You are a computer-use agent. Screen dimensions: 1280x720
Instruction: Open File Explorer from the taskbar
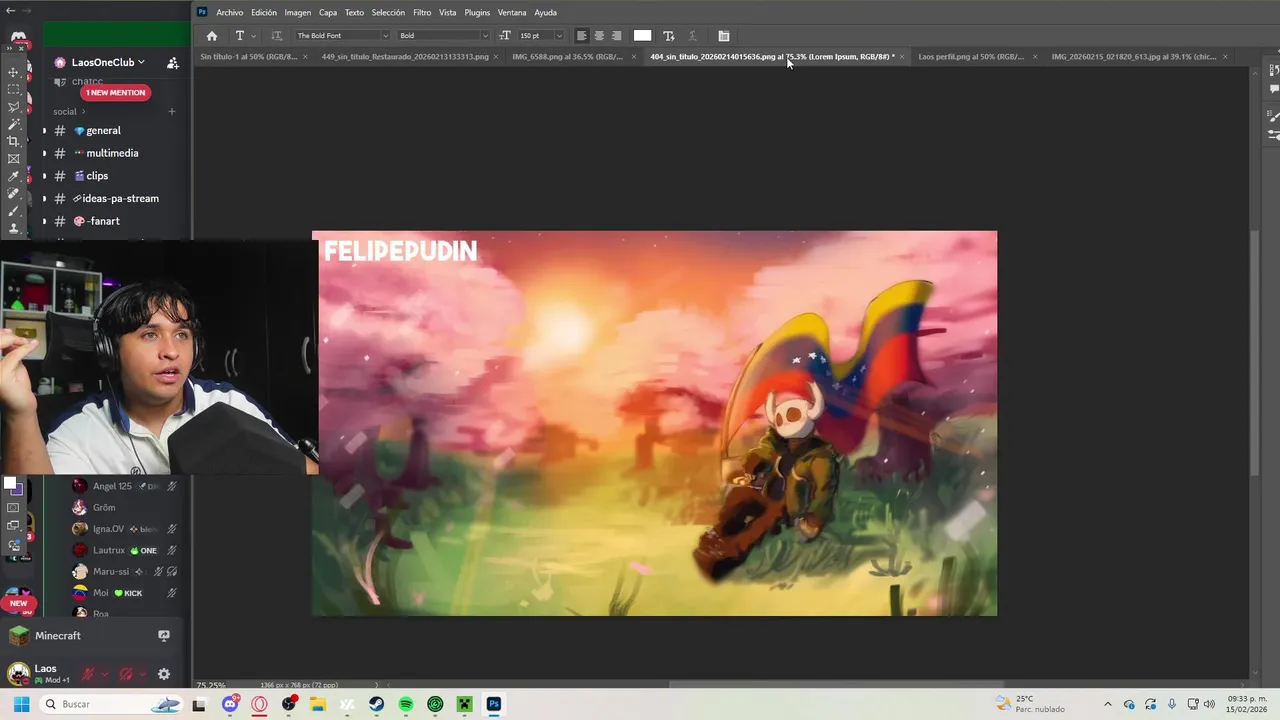coord(318,704)
